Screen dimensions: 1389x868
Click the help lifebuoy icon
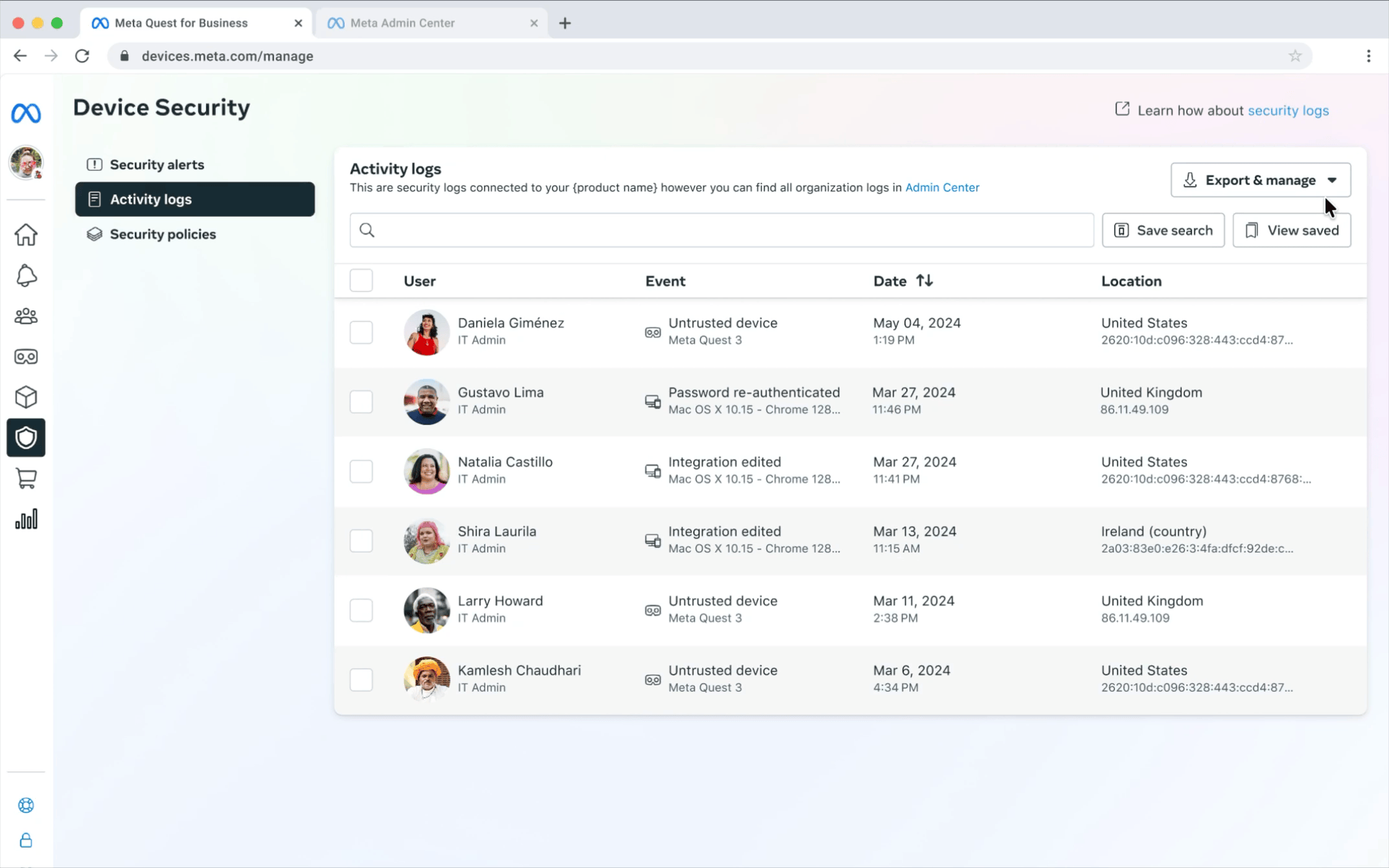[x=26, y=805]
